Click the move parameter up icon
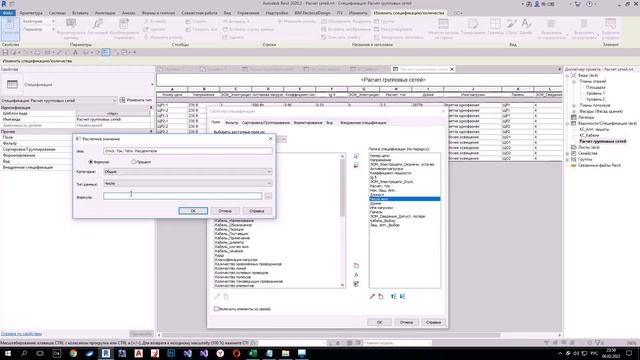Screen dimensions: 640x360 [393, 296]
